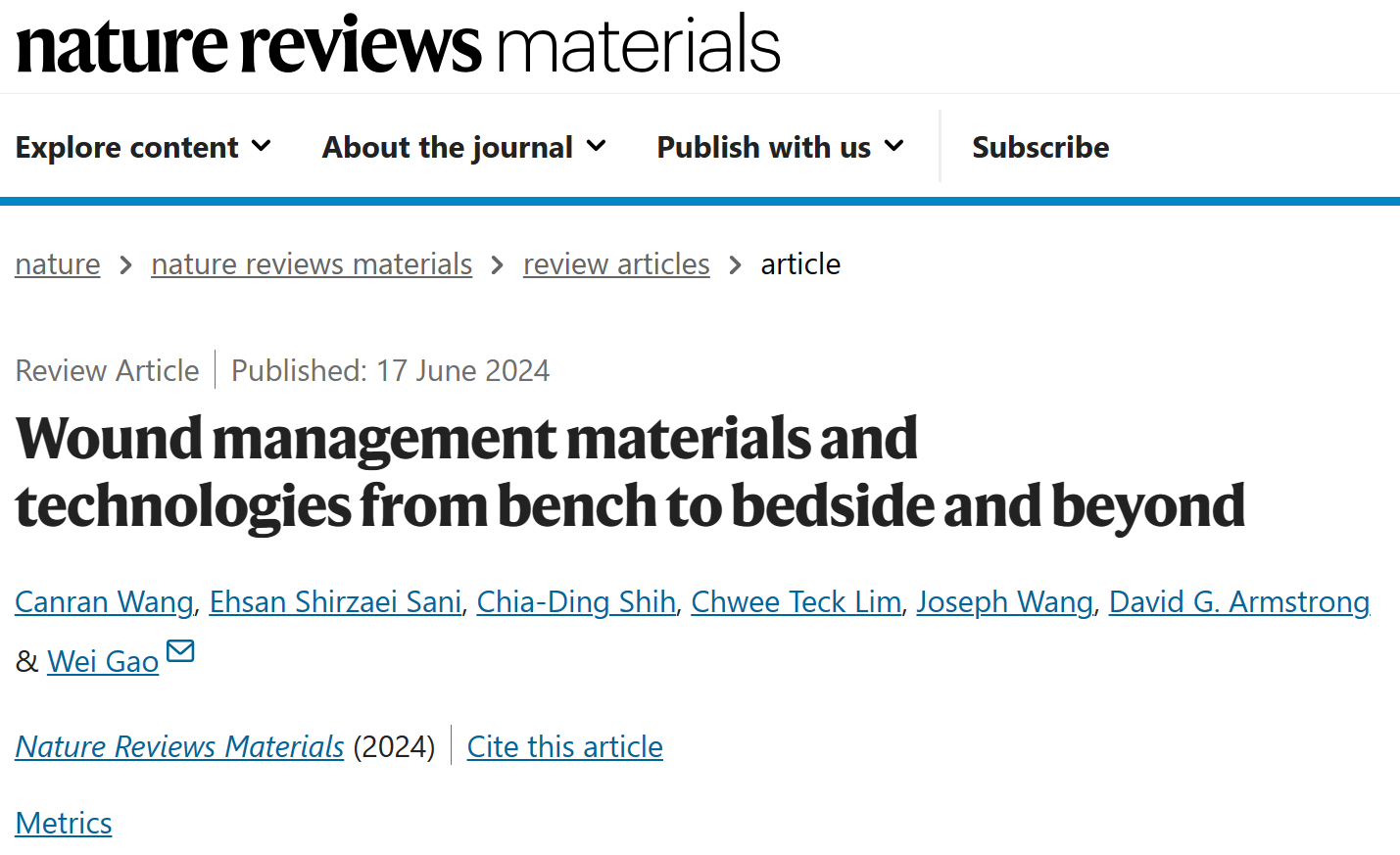This screenshot has width=1400, height=855.
Task: Expand the About the journal chevron
Action: click(x=596, y=146)
